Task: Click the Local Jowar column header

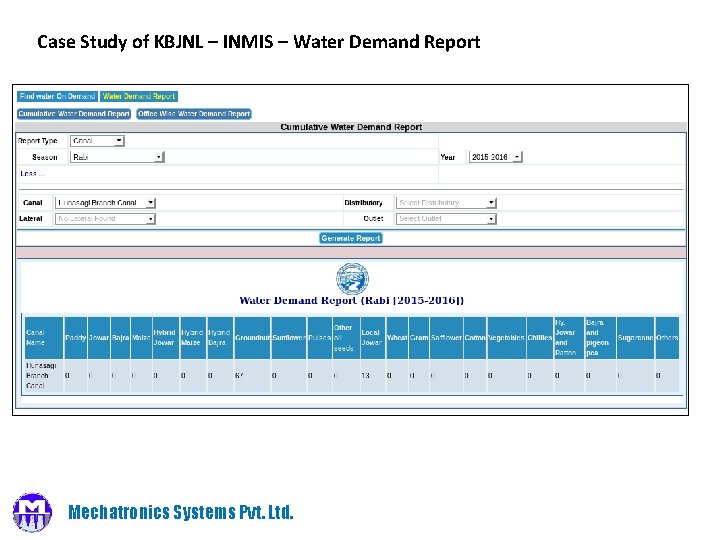Action: tap(373, 338)
